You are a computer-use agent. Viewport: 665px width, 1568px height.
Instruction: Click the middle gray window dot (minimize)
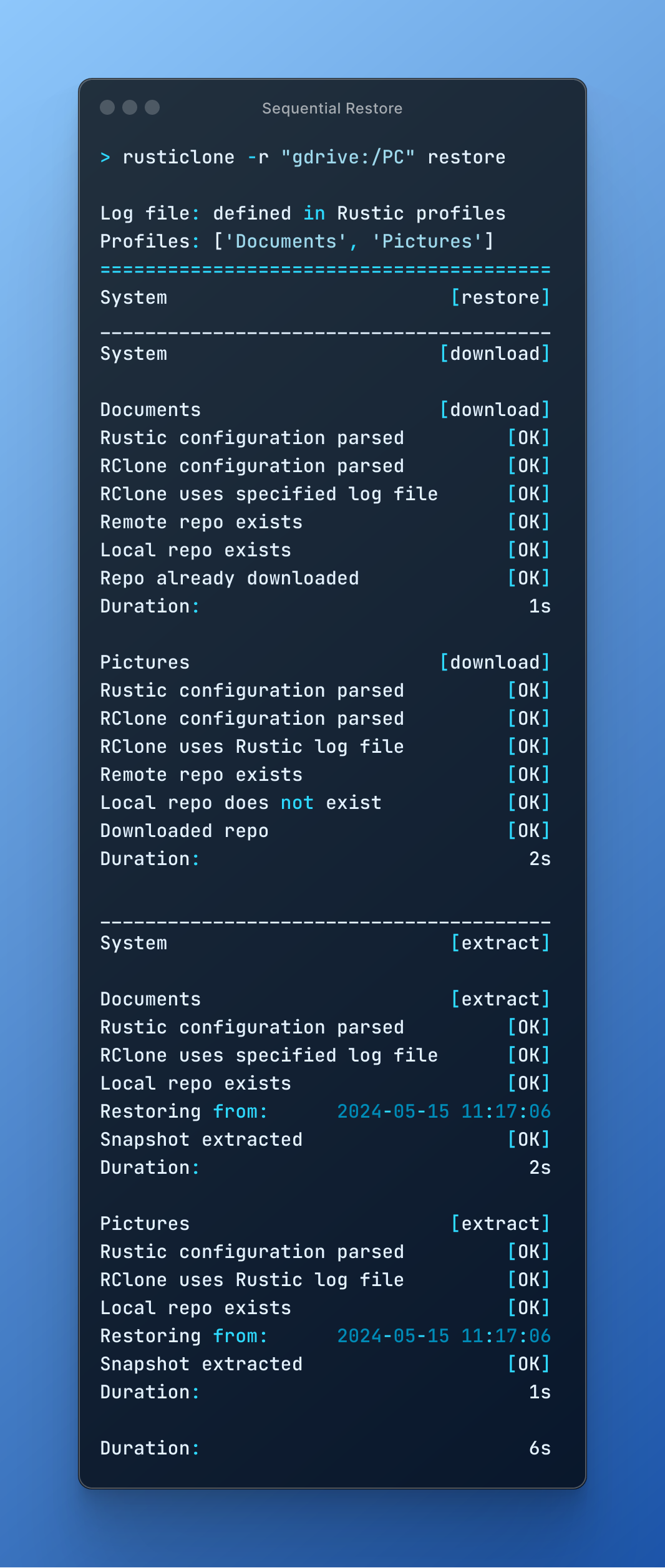click(130, 107)
